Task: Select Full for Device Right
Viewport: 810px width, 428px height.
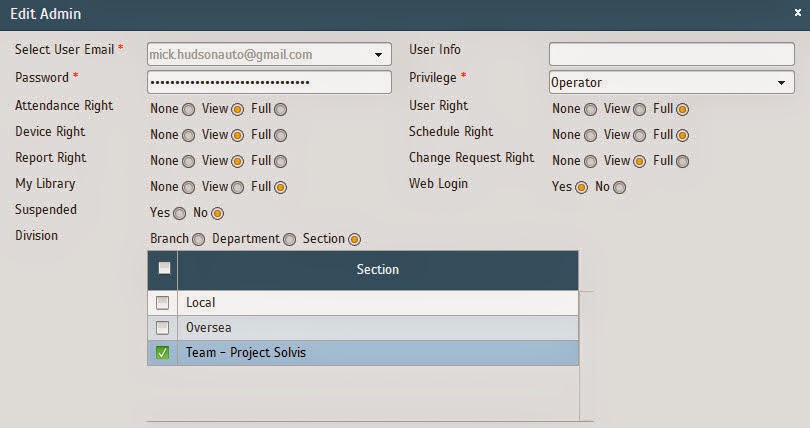Action: 280,135
